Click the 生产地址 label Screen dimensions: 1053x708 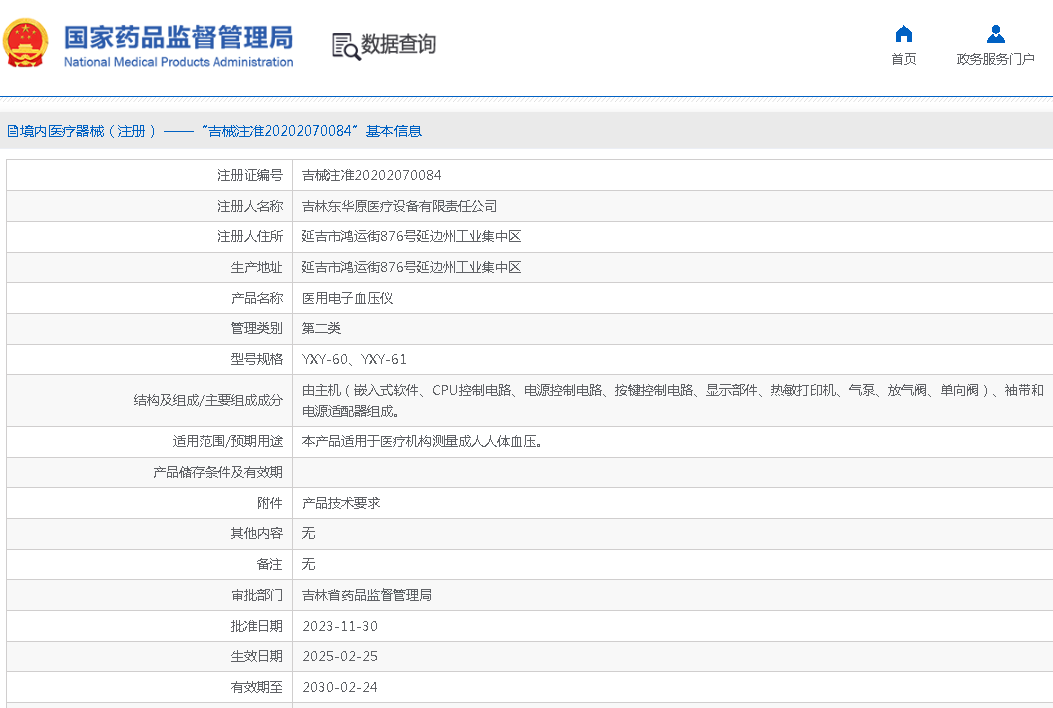pos(257,267)
